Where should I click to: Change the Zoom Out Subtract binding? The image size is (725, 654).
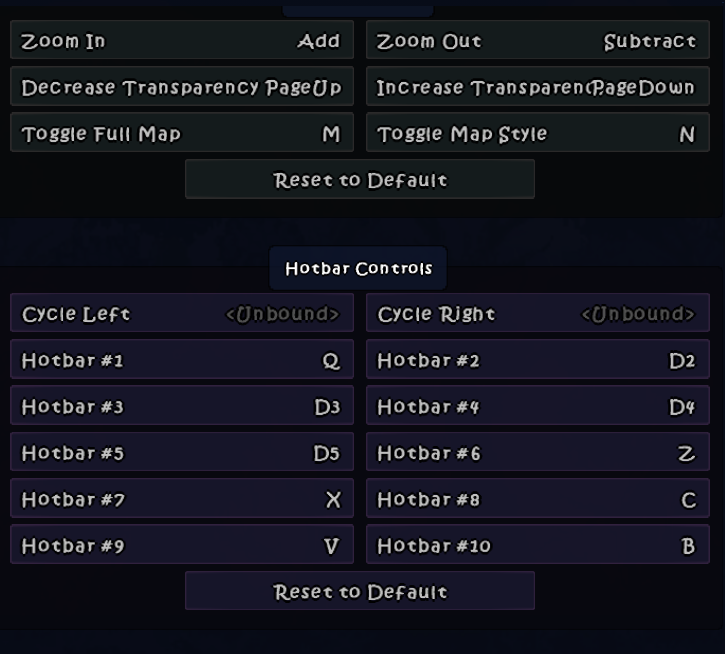537,41
